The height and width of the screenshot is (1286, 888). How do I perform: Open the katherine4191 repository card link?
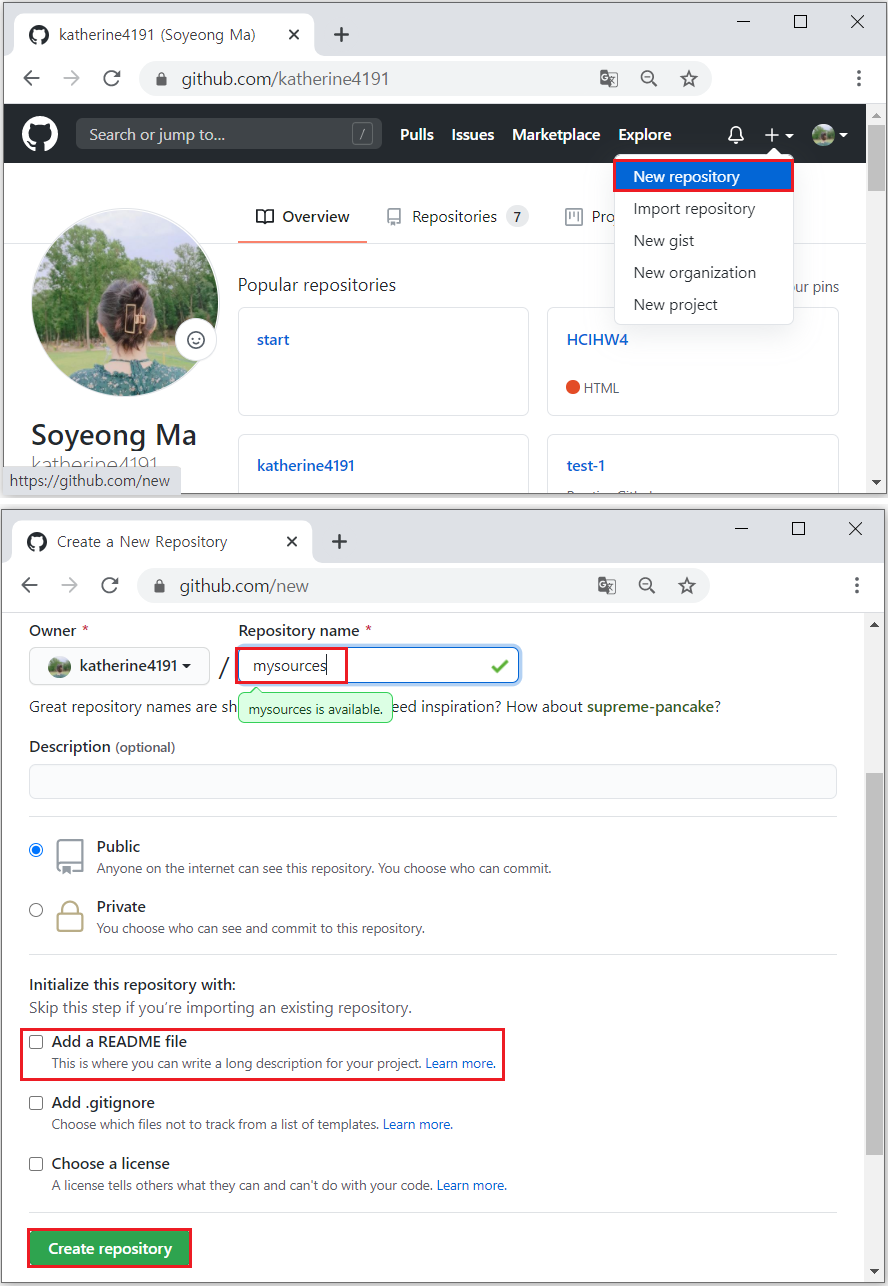[x=306, y=465]
